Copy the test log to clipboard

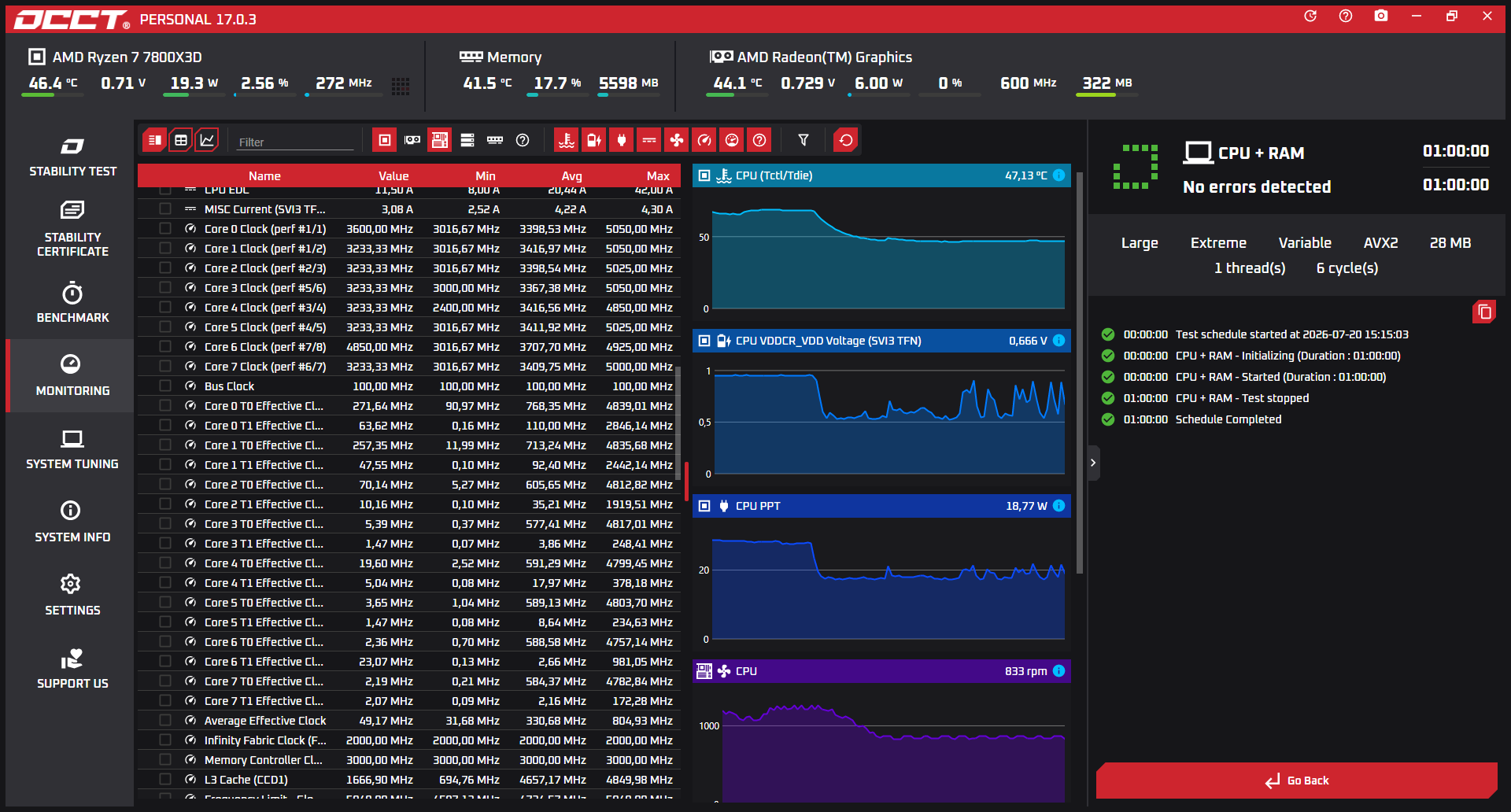[1484, 312]
